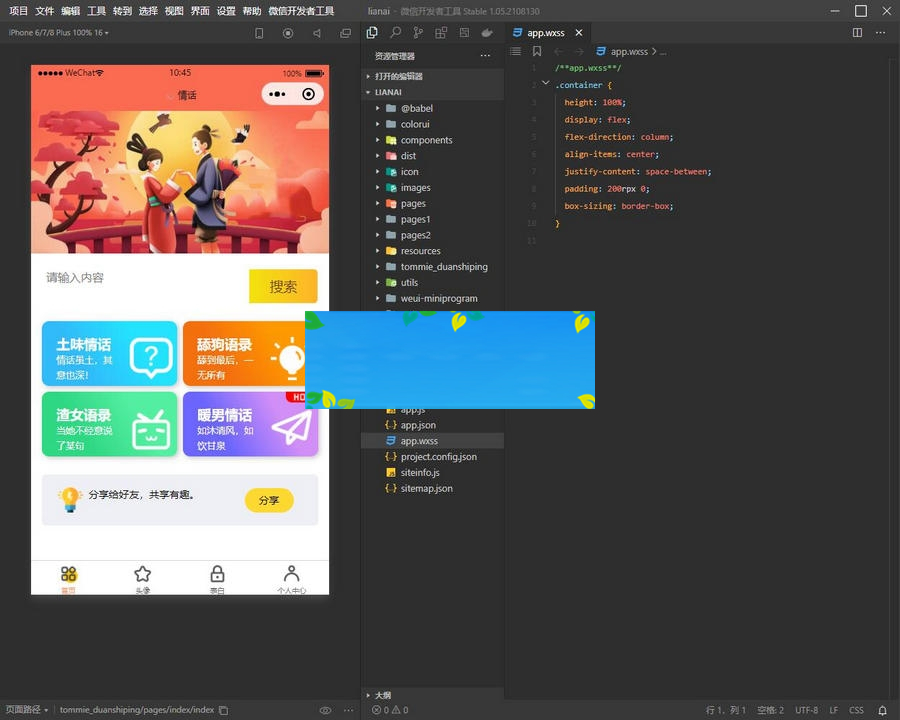The width and height of the screenshot is (900, 720).
Task: Collapse the .container rule with the fold arrow
Action: (545, 84)
